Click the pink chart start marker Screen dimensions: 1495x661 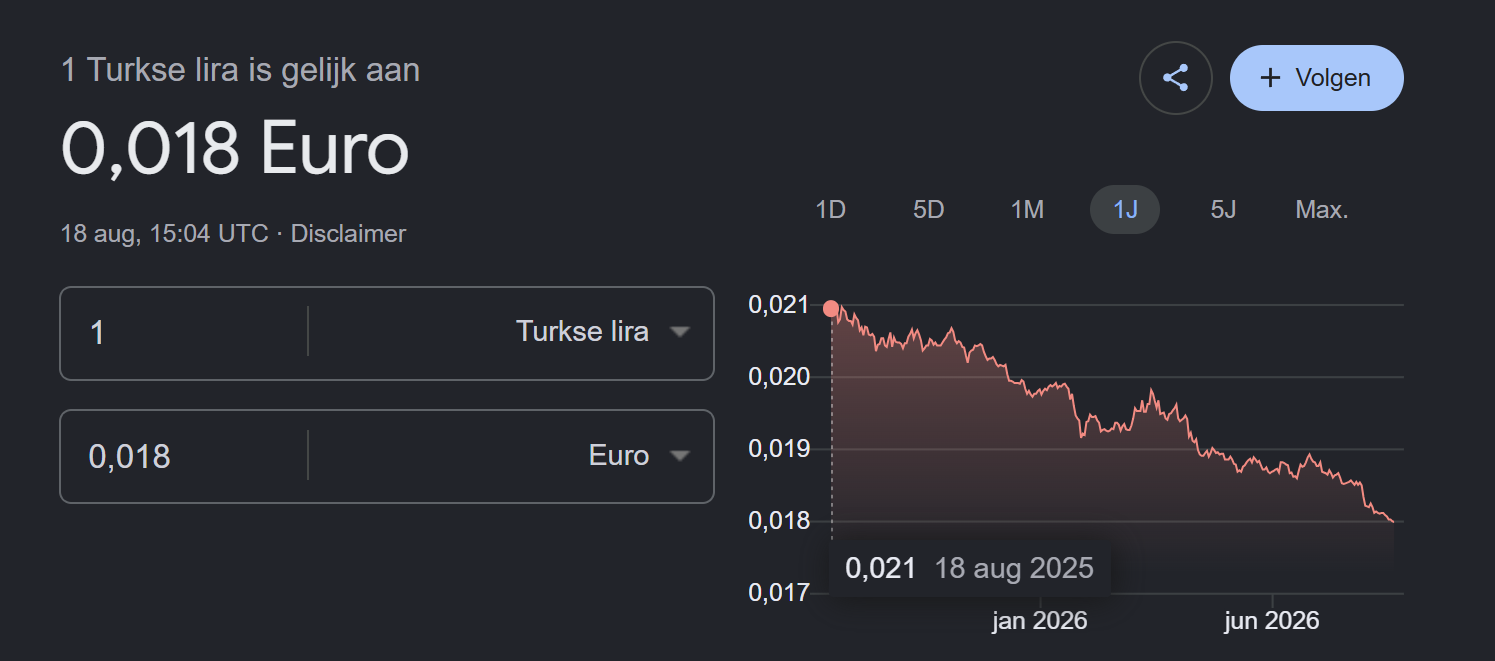point(831,308)
